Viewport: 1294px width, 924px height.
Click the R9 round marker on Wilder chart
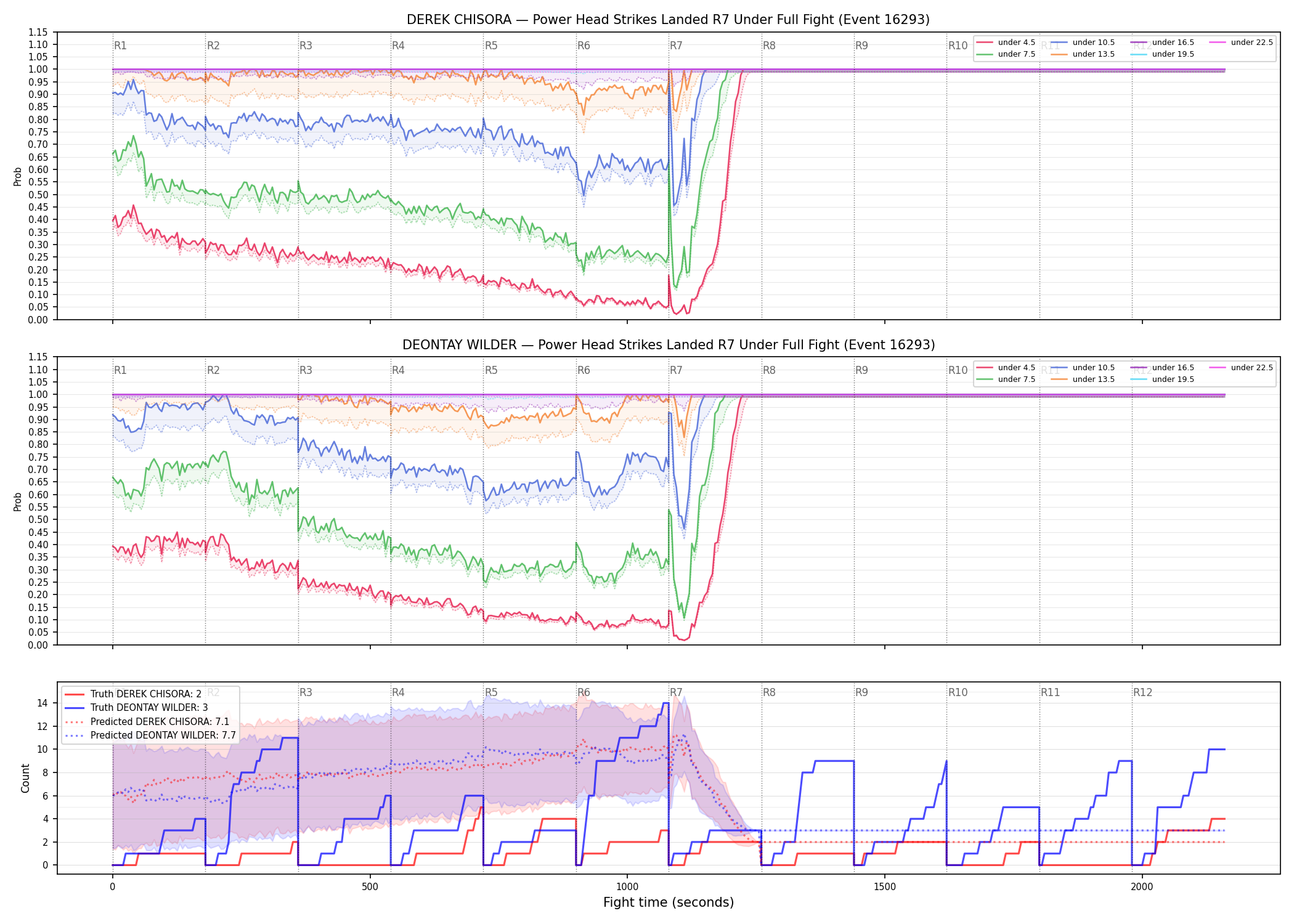(x=861, y=370)
